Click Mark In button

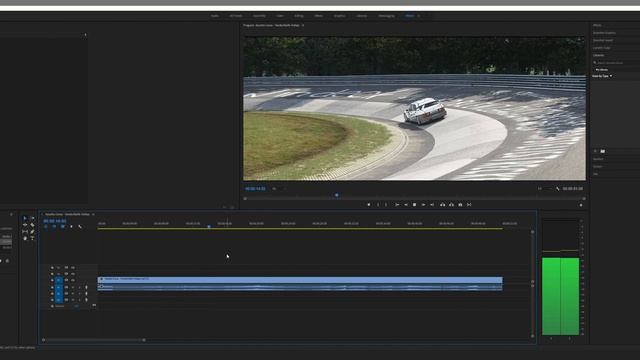click(378, 204)
